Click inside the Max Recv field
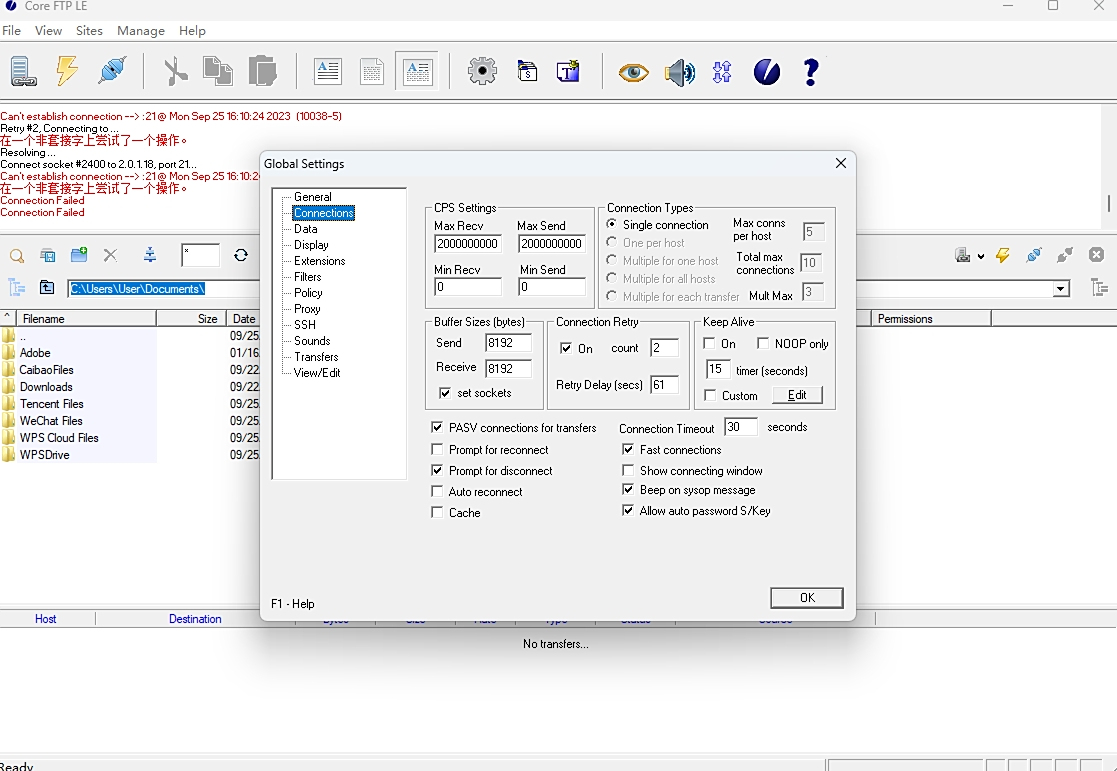The height and width of the screenshot is (771, 1117). [466, 243]
